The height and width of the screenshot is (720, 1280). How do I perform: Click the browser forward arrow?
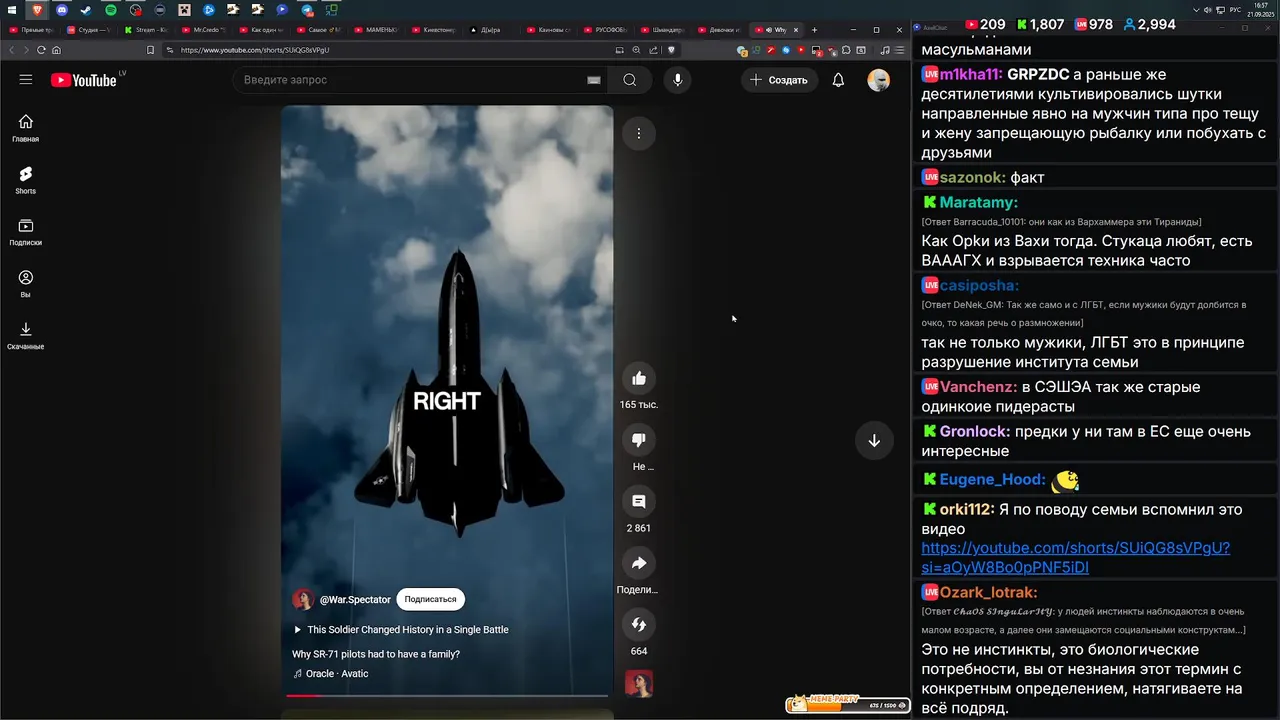[x=26, y=50]
